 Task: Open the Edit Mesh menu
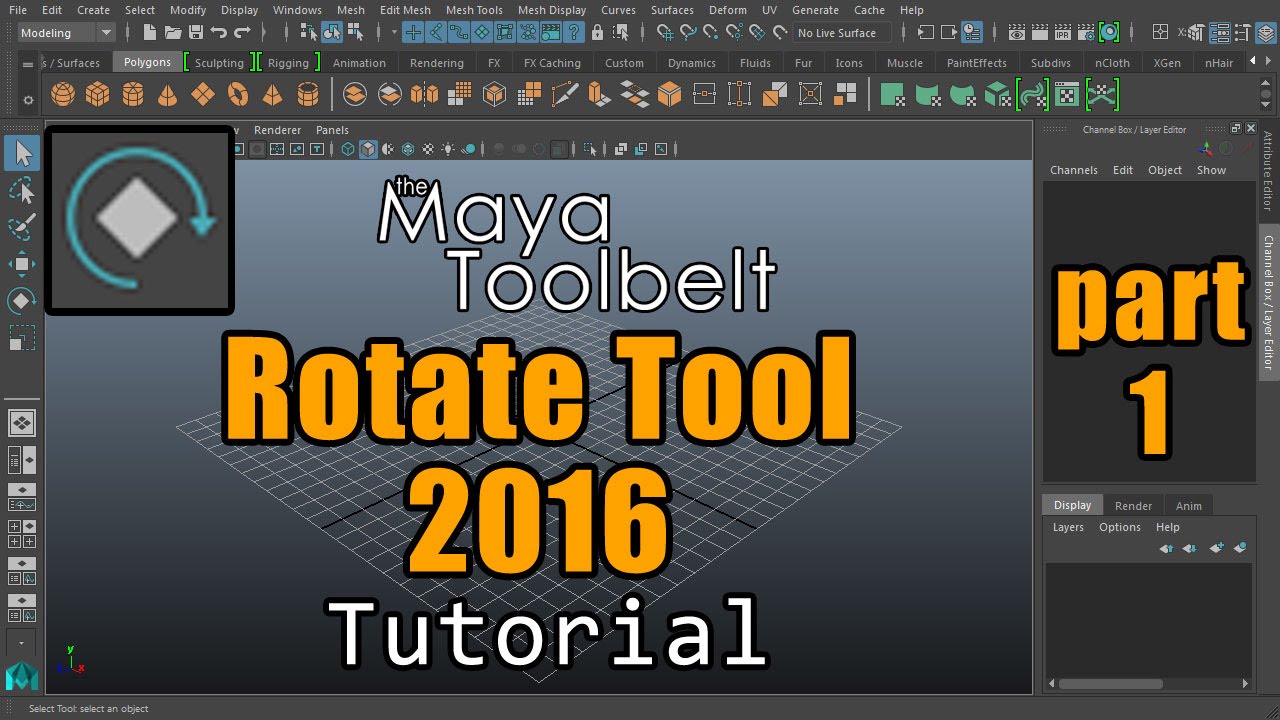coord(405,10)
